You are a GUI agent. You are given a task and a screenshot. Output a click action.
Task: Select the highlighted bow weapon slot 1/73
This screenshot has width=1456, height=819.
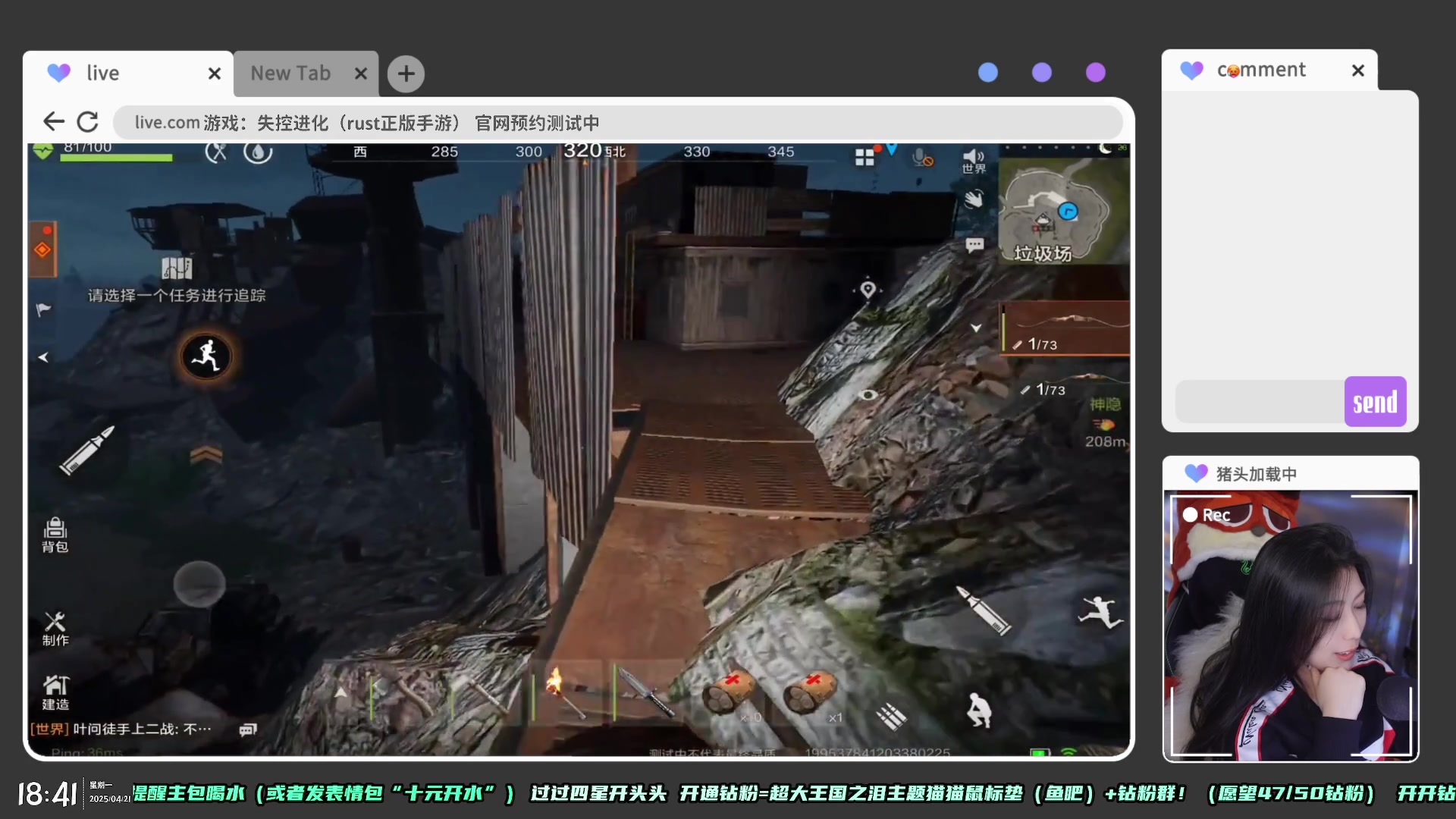tap(1065, 328)
